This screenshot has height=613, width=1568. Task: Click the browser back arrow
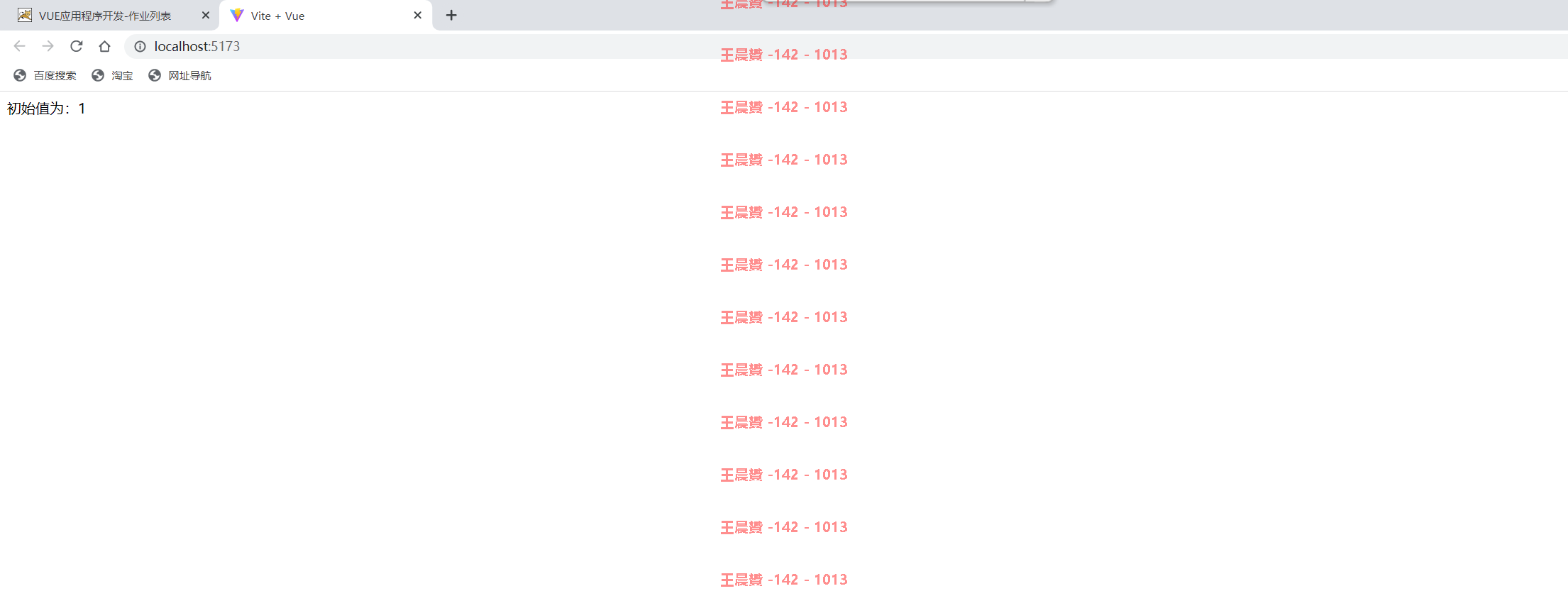pyautogui.click(x=19, y=46)
